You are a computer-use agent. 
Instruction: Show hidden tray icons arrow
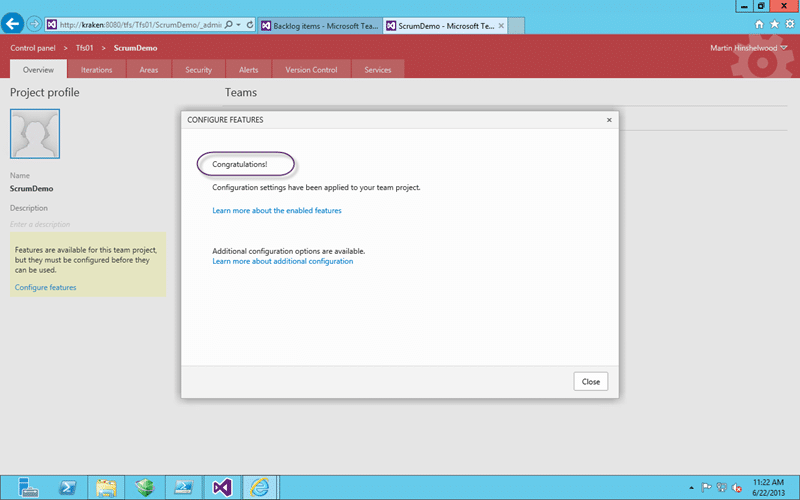691,488
